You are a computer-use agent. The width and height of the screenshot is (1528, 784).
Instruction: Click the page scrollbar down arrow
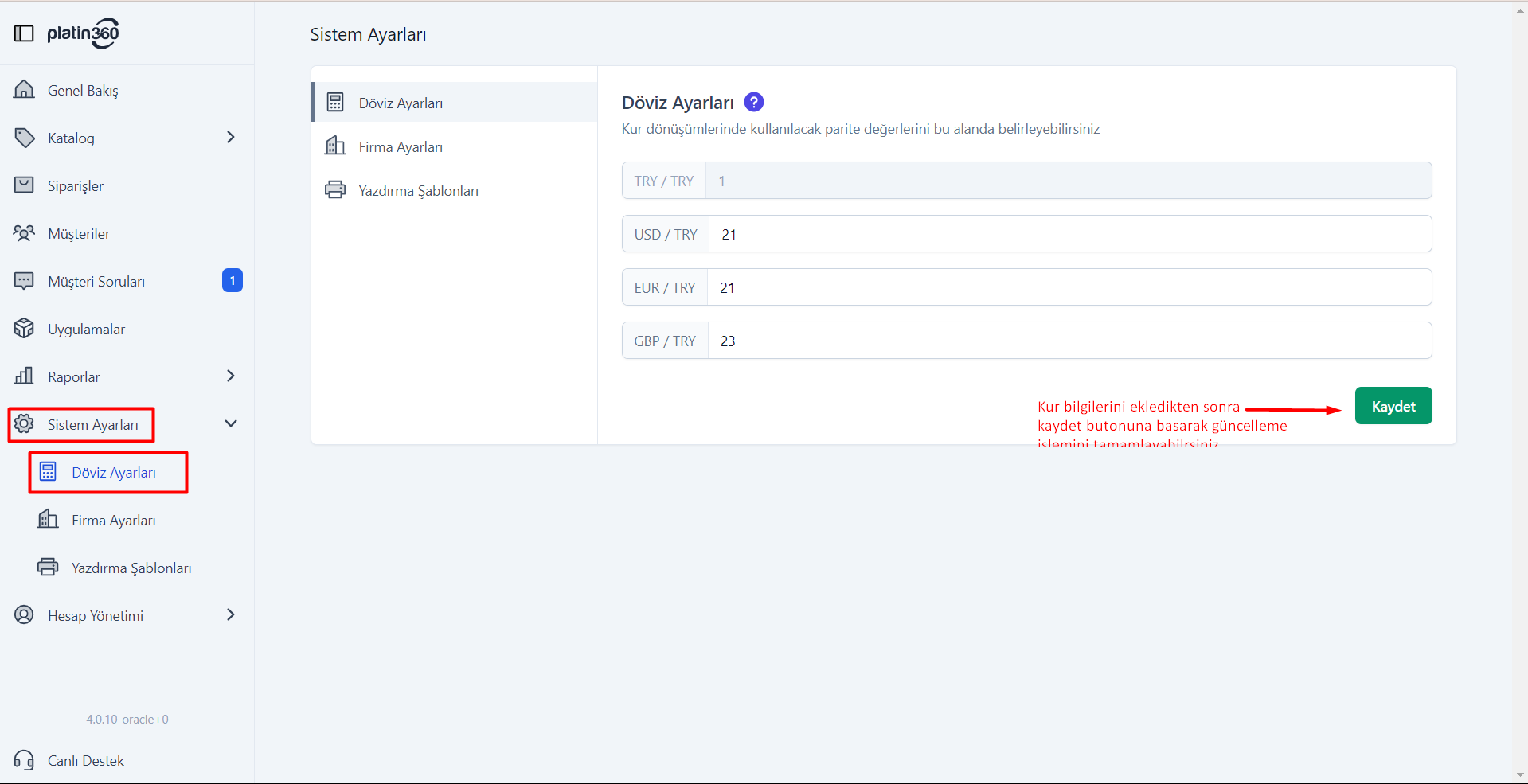[1520, 775]
